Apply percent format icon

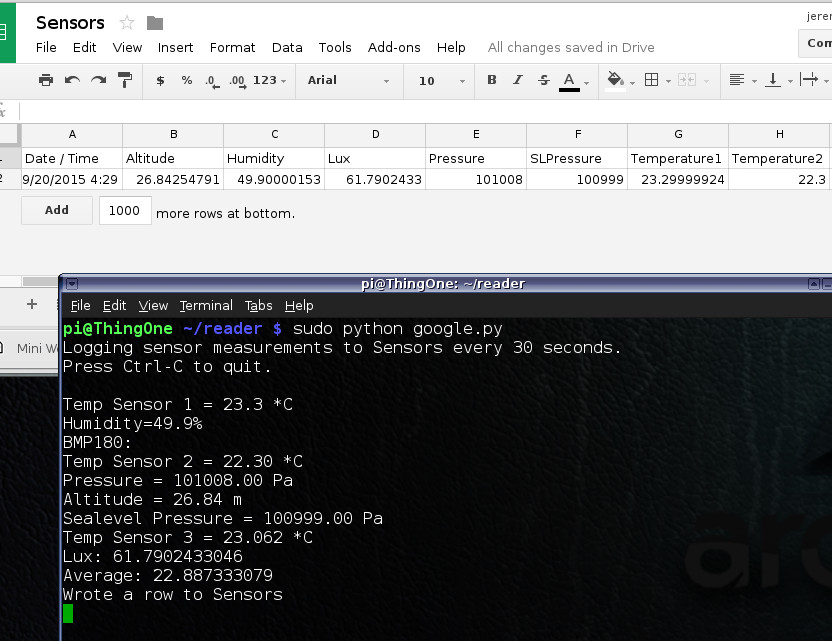187,80
